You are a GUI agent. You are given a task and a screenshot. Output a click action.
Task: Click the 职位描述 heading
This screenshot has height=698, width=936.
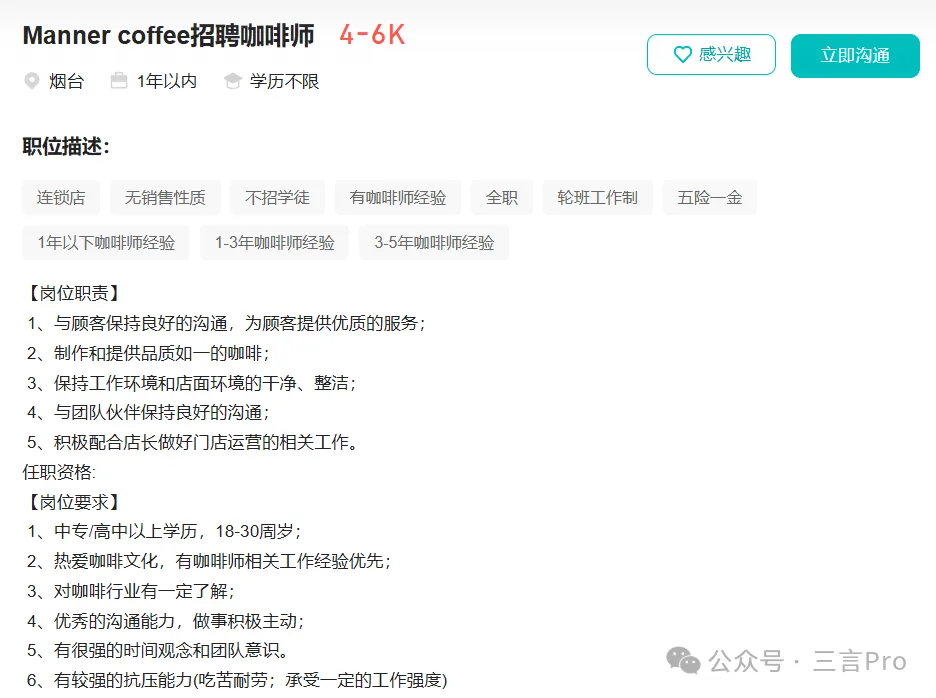click(x=66, y=146)
